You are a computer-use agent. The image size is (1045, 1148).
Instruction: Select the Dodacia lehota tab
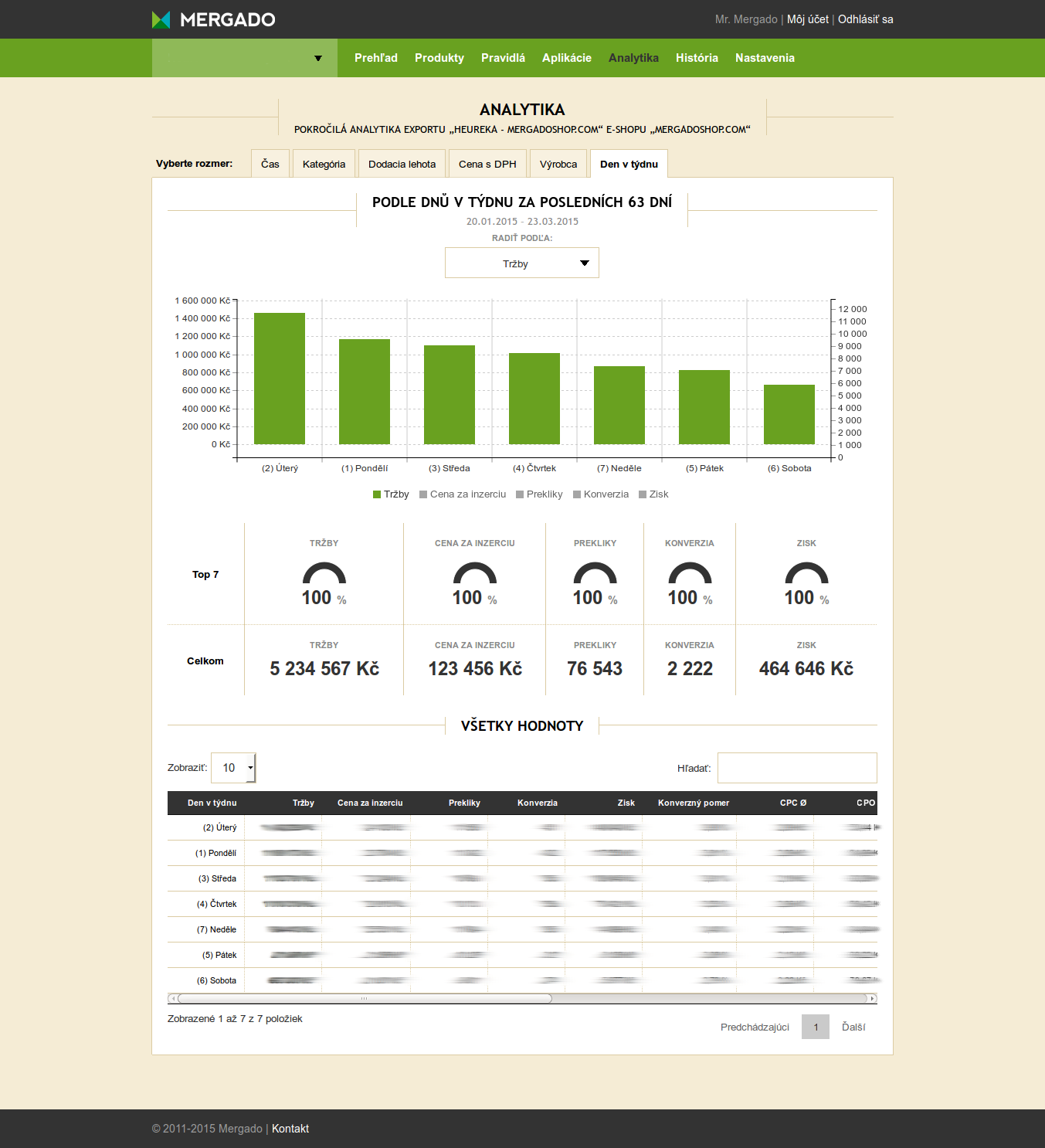[x=402, y=164]
